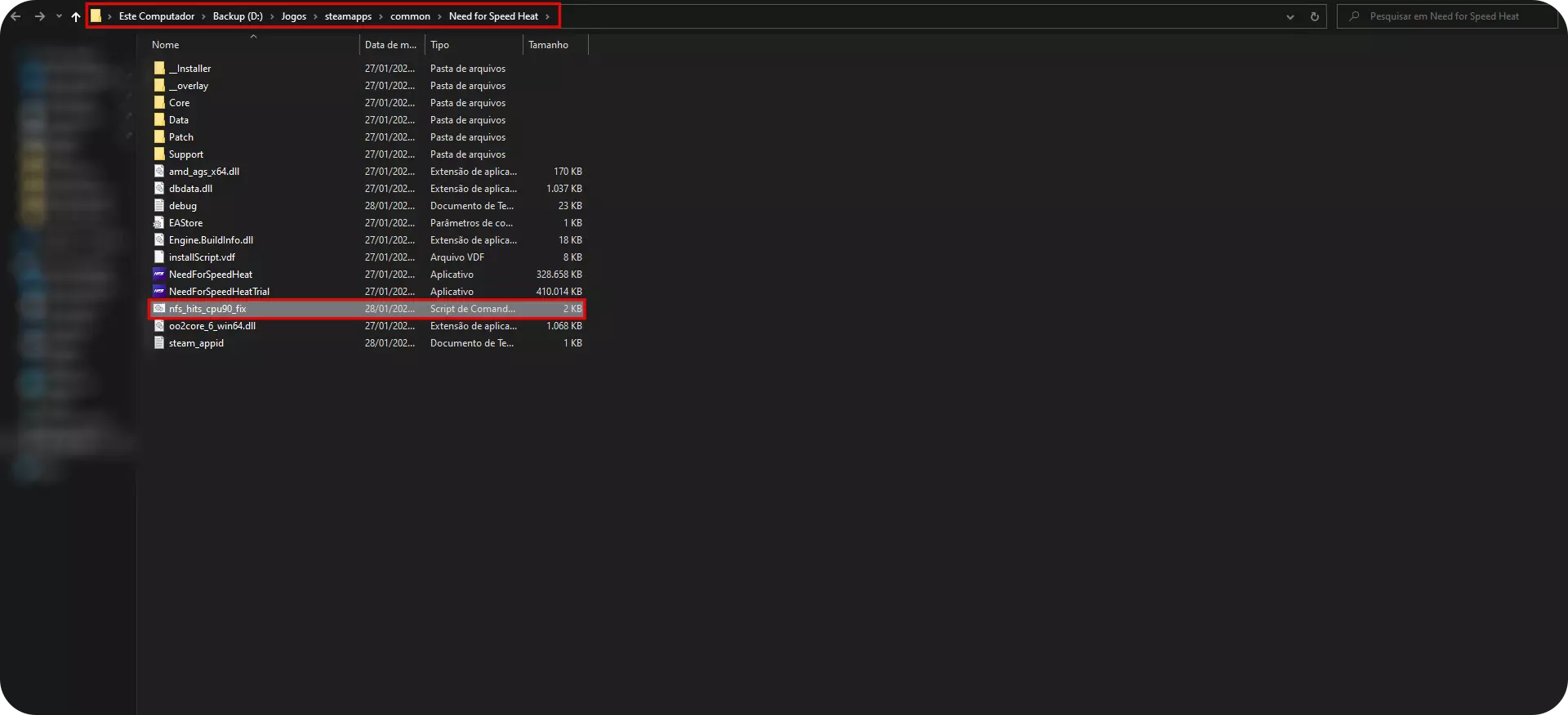Navigate to steamapps in breadcrumb
Screen dimensions: 1568x715
(348, 16)
